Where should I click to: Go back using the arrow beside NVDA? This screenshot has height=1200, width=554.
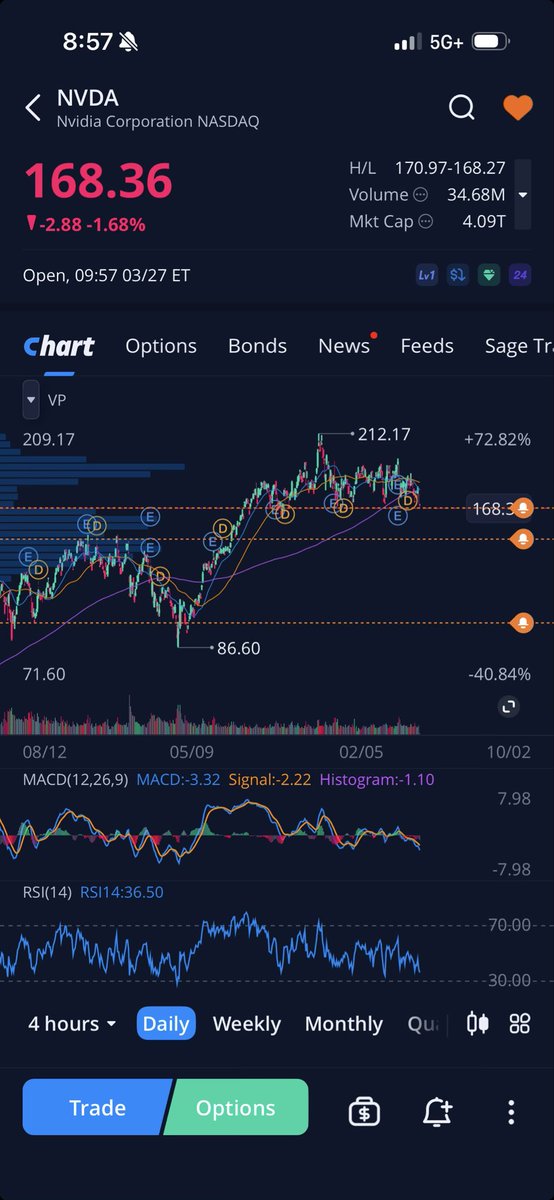[x=33, y=108]
